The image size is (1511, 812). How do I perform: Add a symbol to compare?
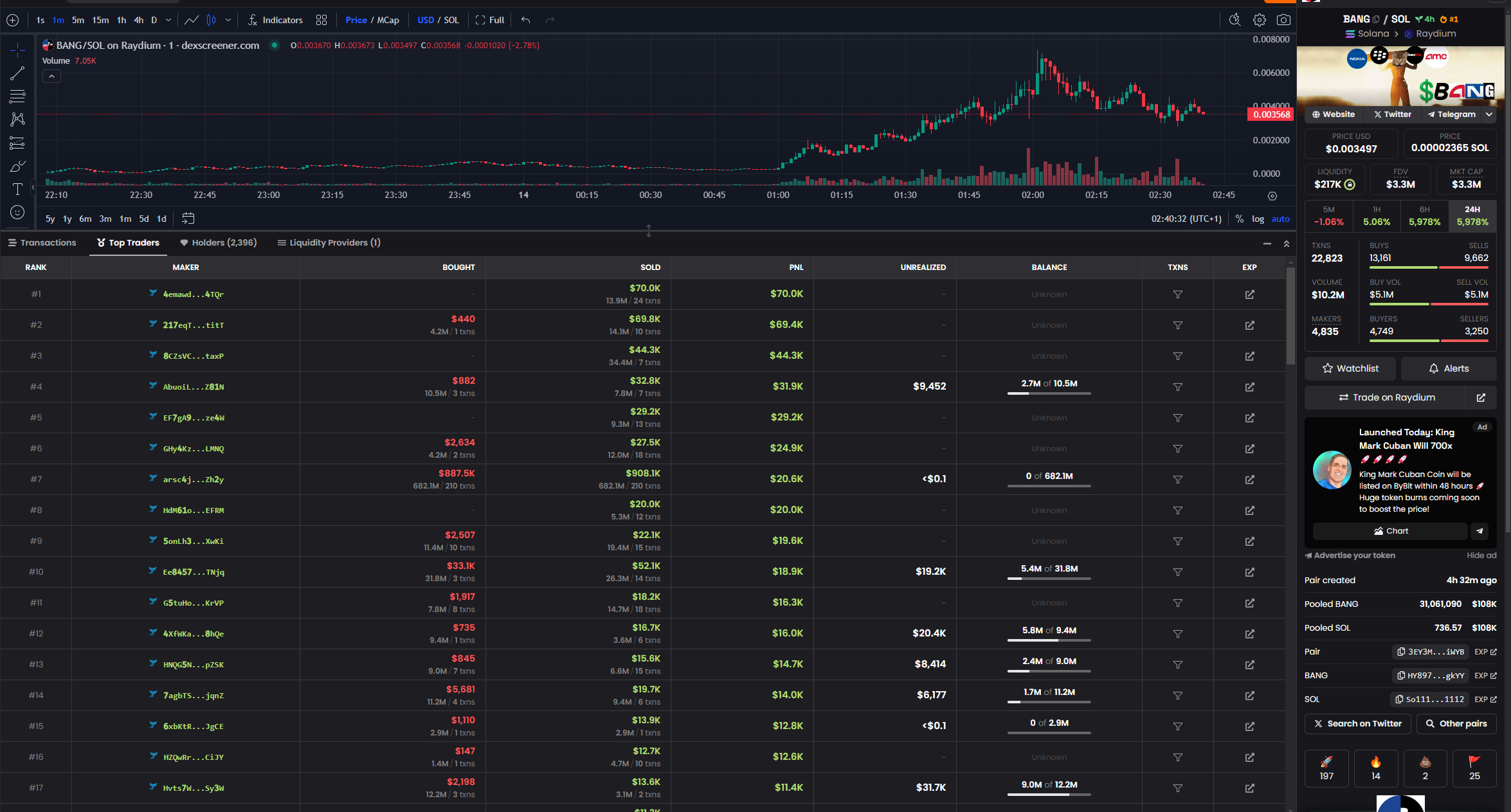click(x=12, y=20)
